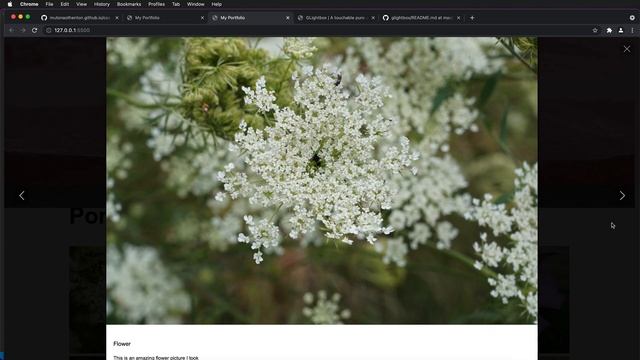This screenshot has width=640, height=360.
Task: Go to the next lightbox image
Action: tap(622, 196)
